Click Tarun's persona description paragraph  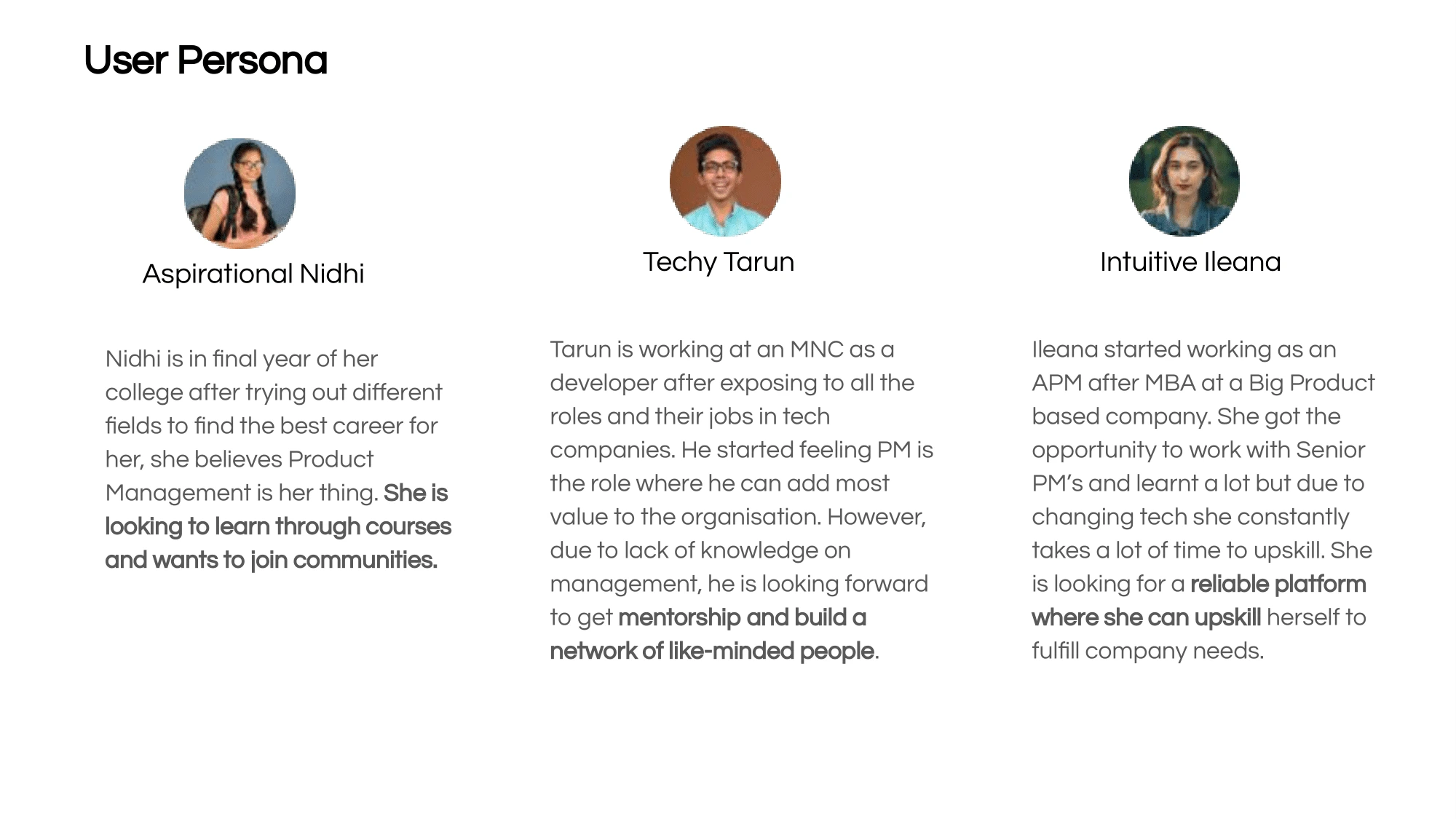[x=742, y=500]
